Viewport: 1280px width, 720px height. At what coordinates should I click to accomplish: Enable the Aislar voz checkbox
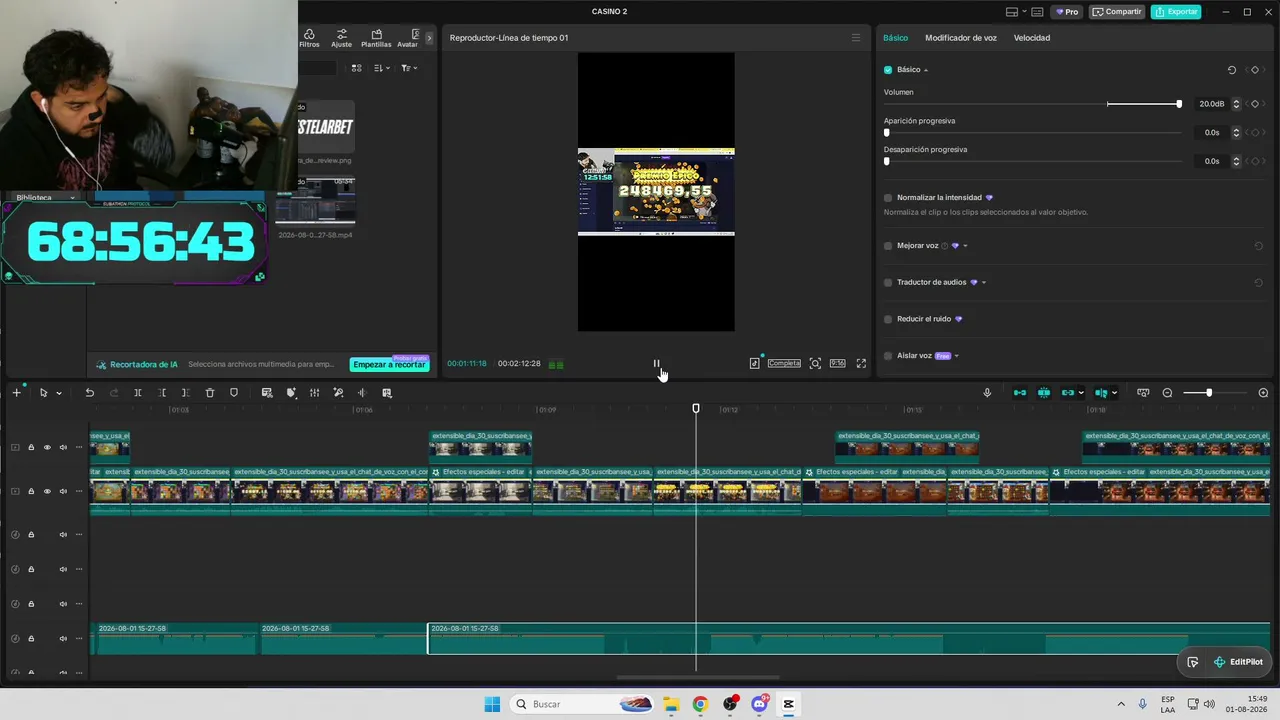888,356
